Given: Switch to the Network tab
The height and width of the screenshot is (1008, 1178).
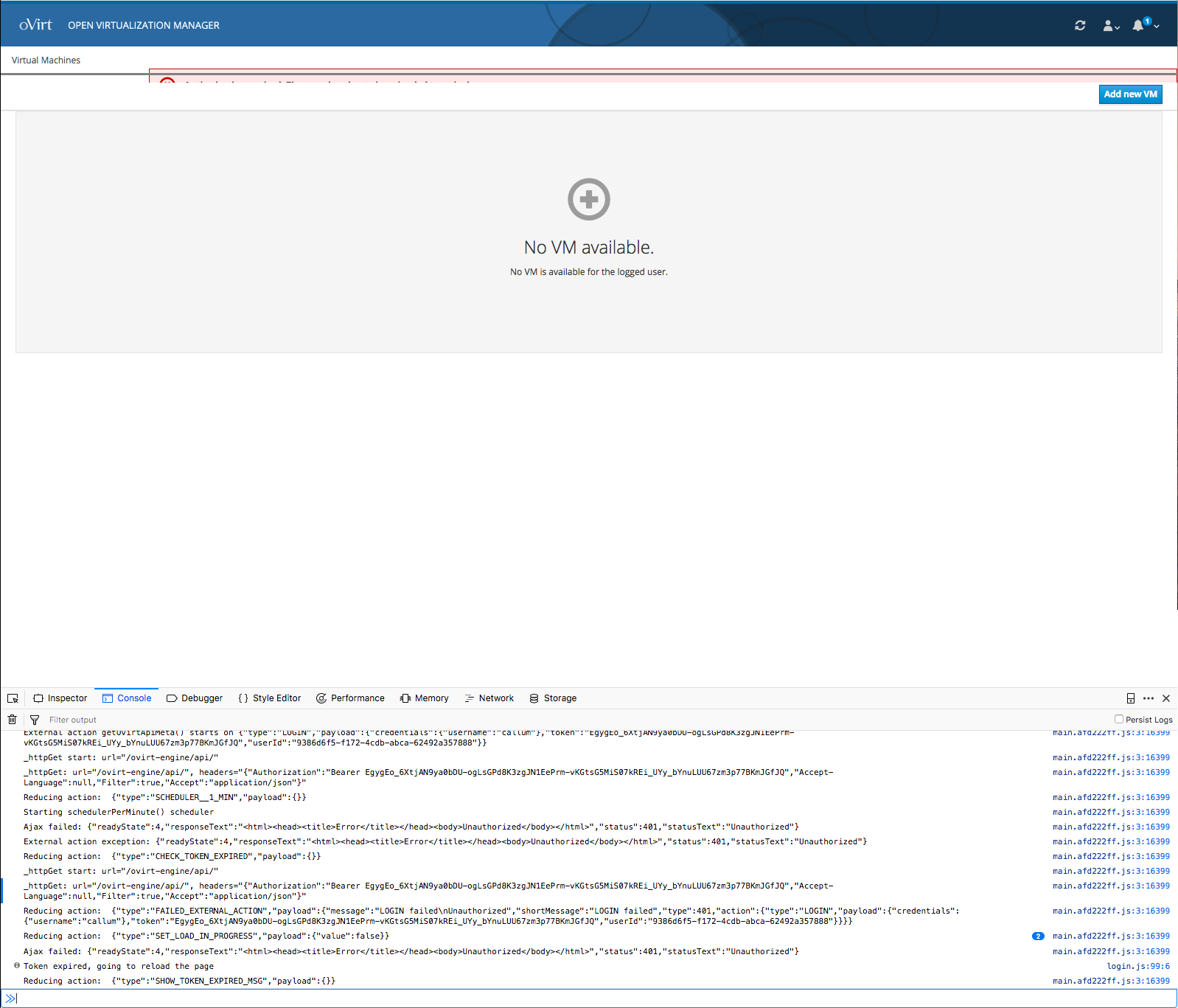Looking at the screenshot, I should (x=489, y=698).
